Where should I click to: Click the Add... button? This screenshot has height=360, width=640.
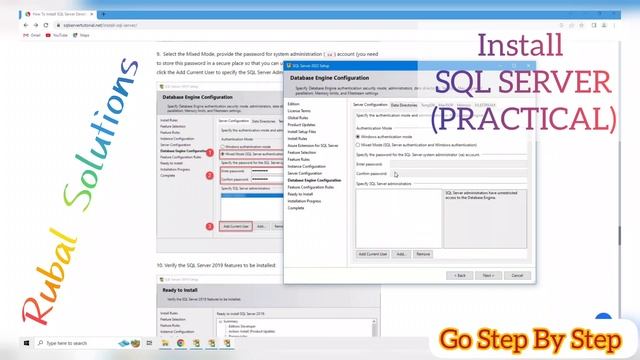tap(401, 254)
